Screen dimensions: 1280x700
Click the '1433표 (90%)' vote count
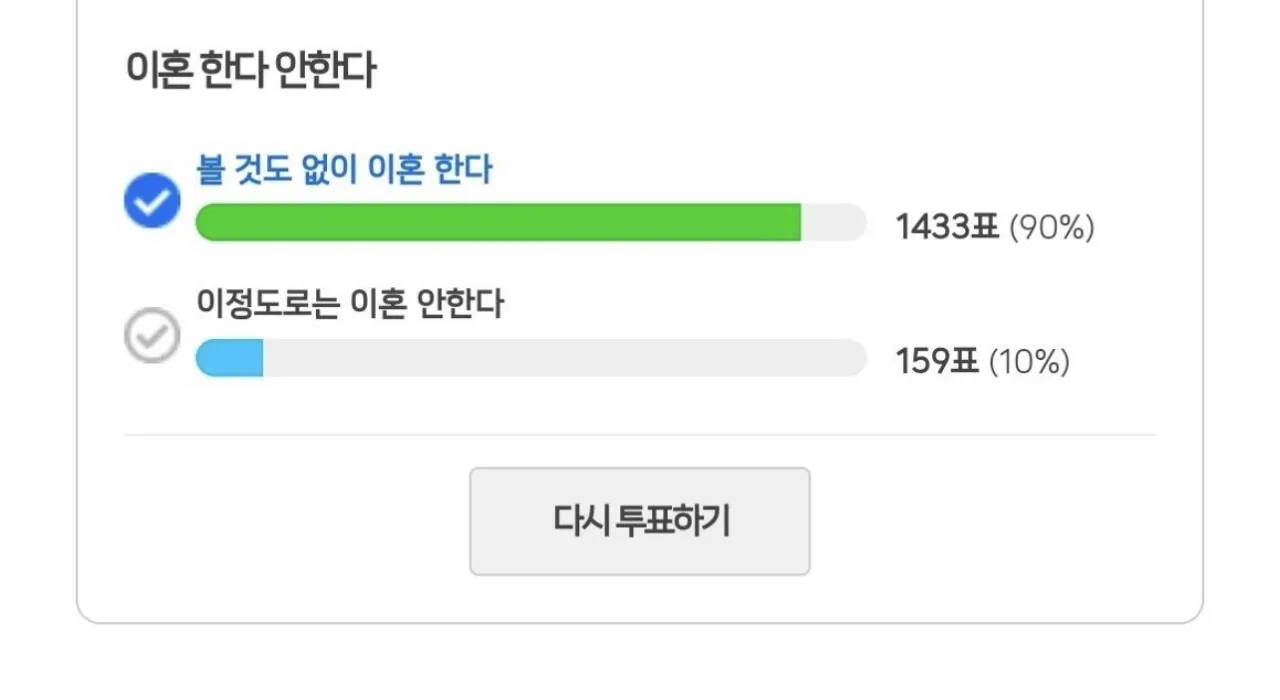(x=995, y=227)
